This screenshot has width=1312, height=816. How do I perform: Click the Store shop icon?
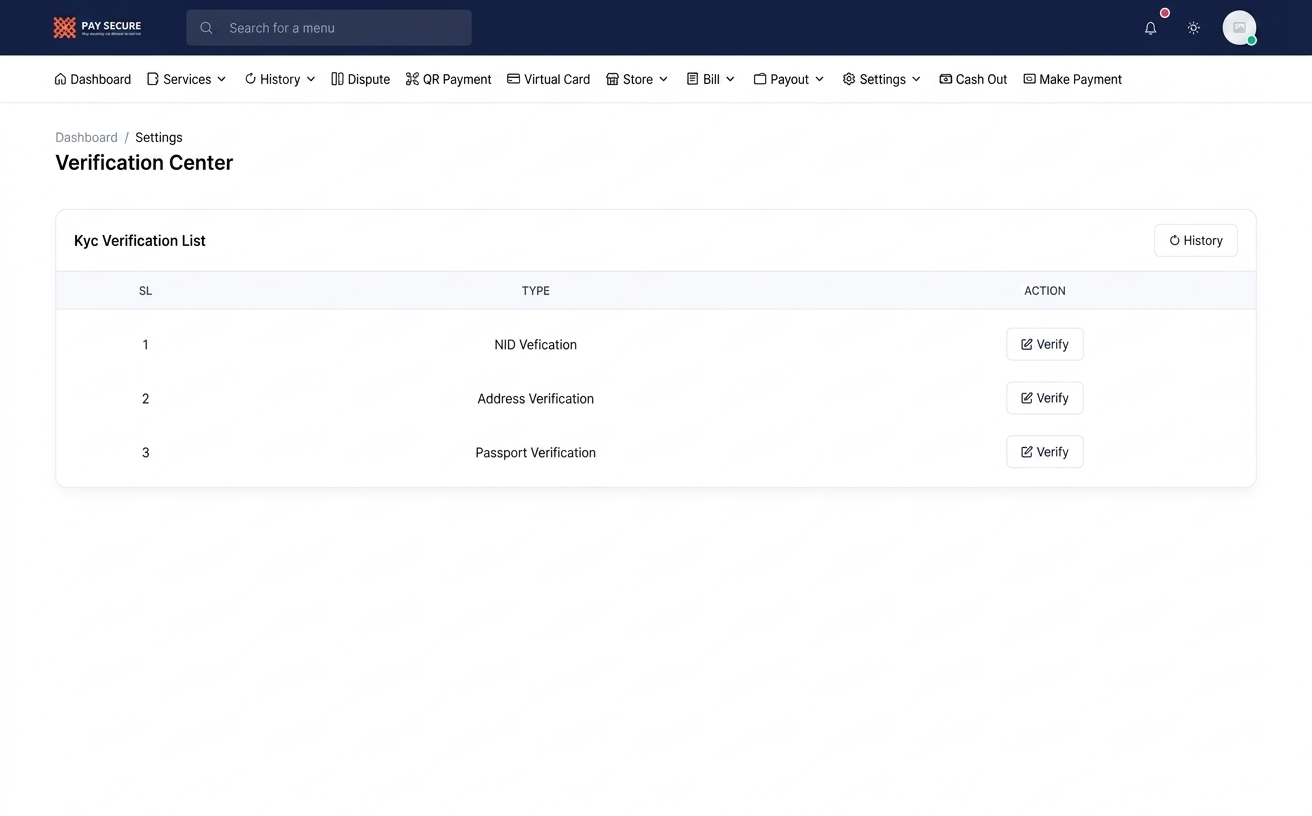pyautogui.click(x=612, y=79)
